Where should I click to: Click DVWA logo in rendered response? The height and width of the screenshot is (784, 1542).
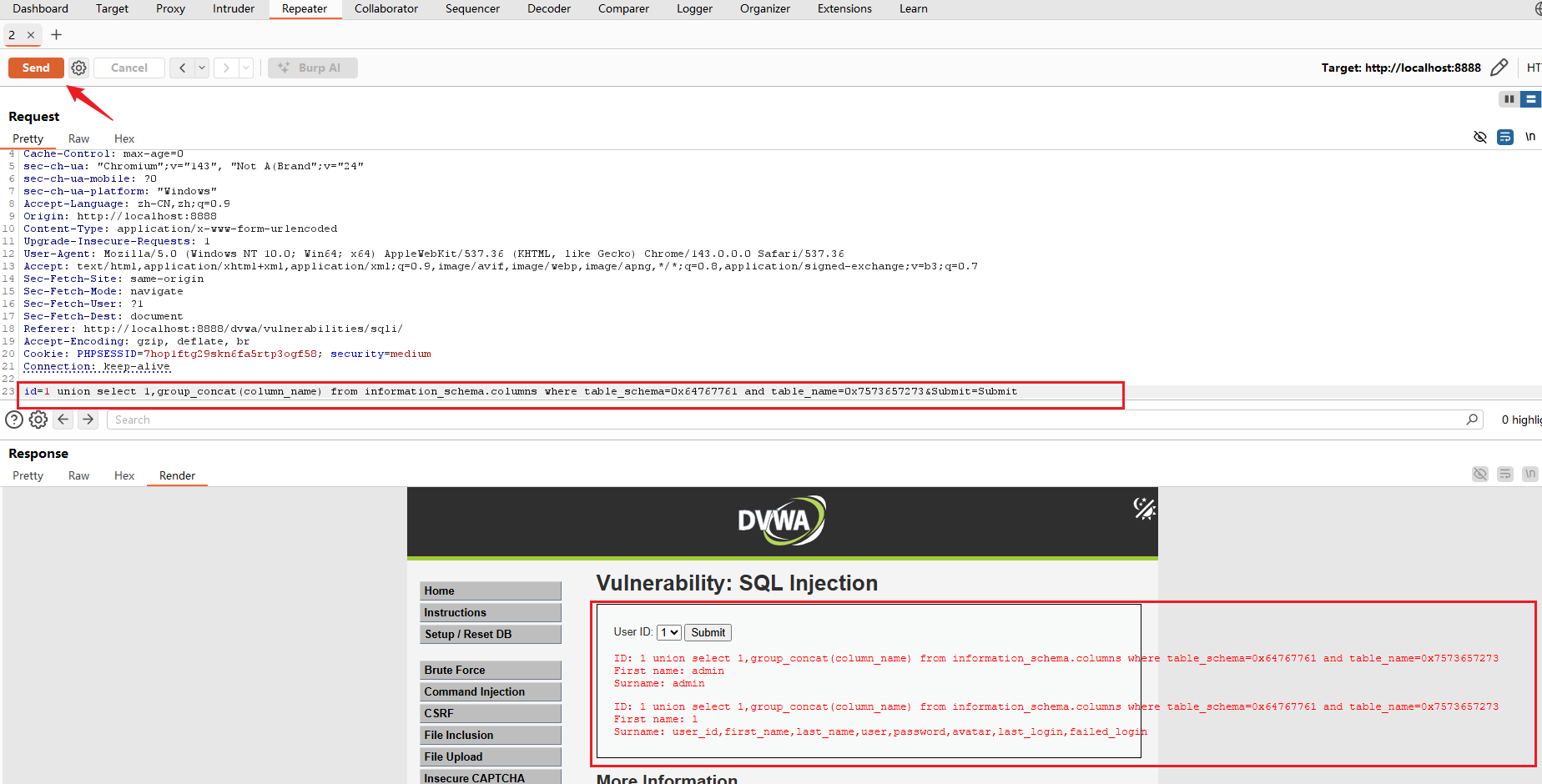coord(782,520)
